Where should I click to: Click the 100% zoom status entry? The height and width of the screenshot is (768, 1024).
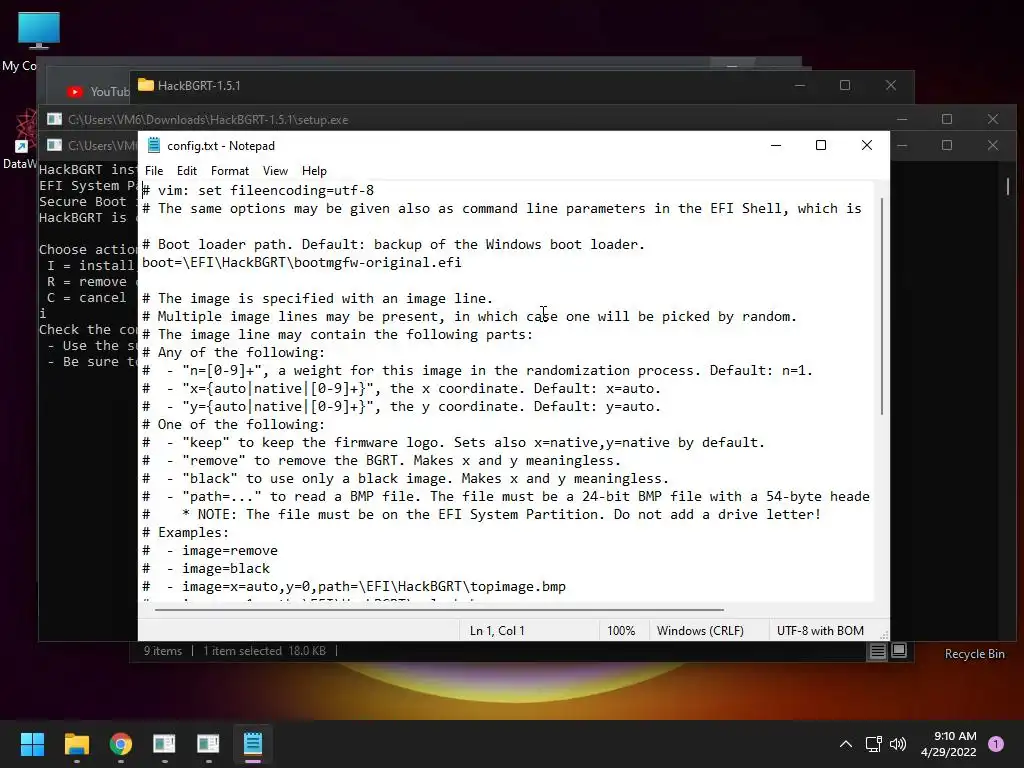(x=621, y=631)
